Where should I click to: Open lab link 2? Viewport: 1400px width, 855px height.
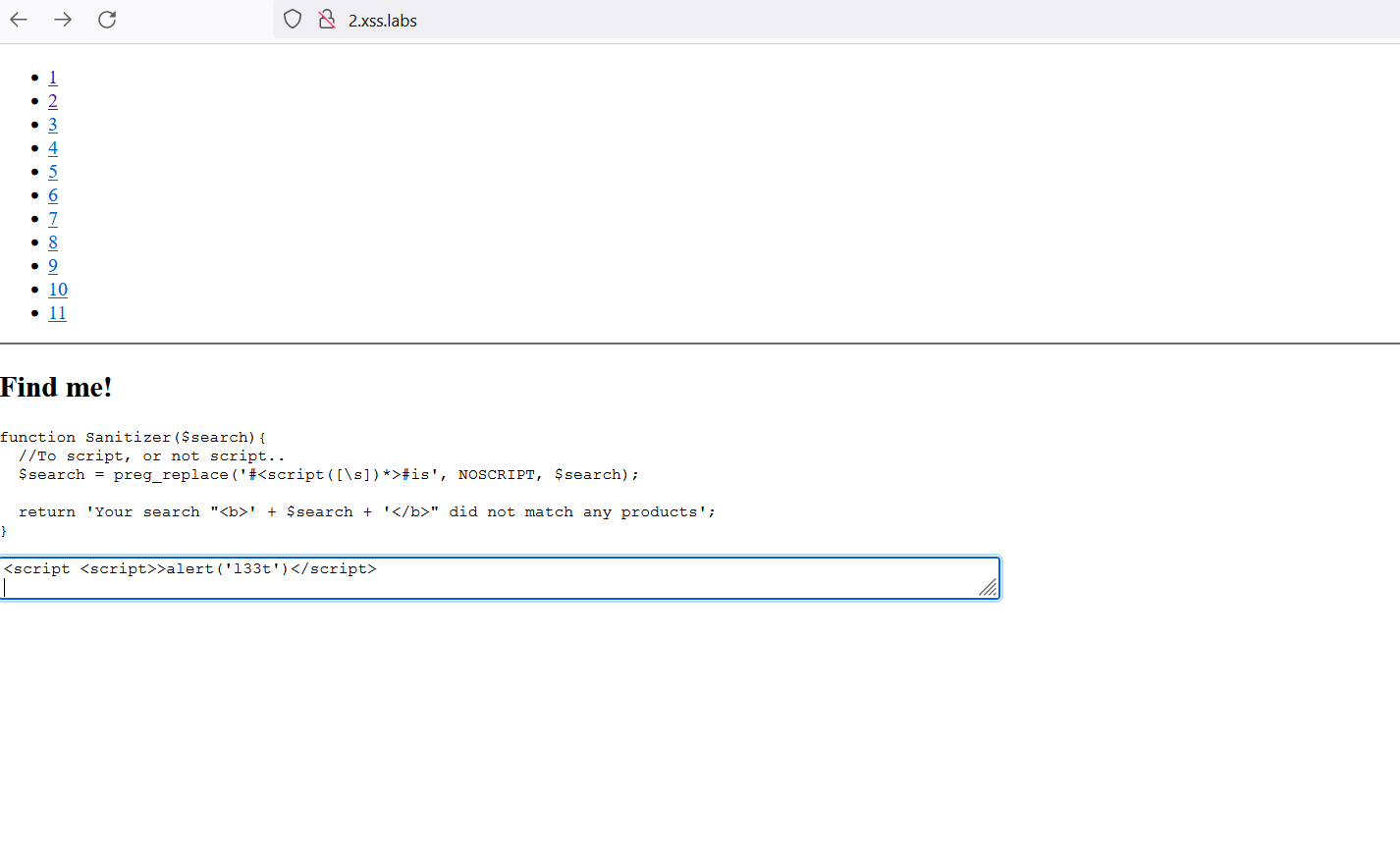point(53,101)
